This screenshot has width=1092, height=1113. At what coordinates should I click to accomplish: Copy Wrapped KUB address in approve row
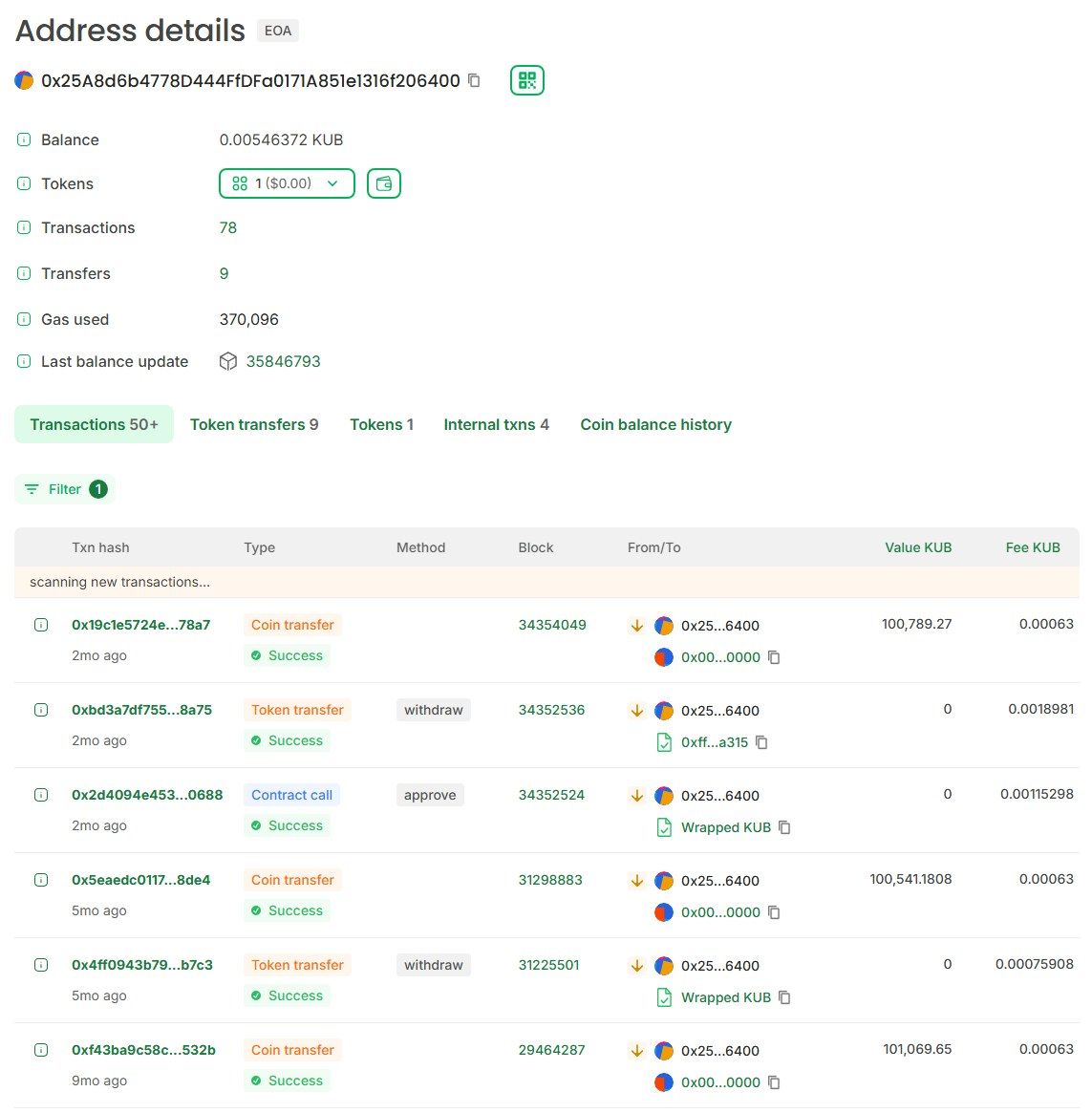coord(784,827)
